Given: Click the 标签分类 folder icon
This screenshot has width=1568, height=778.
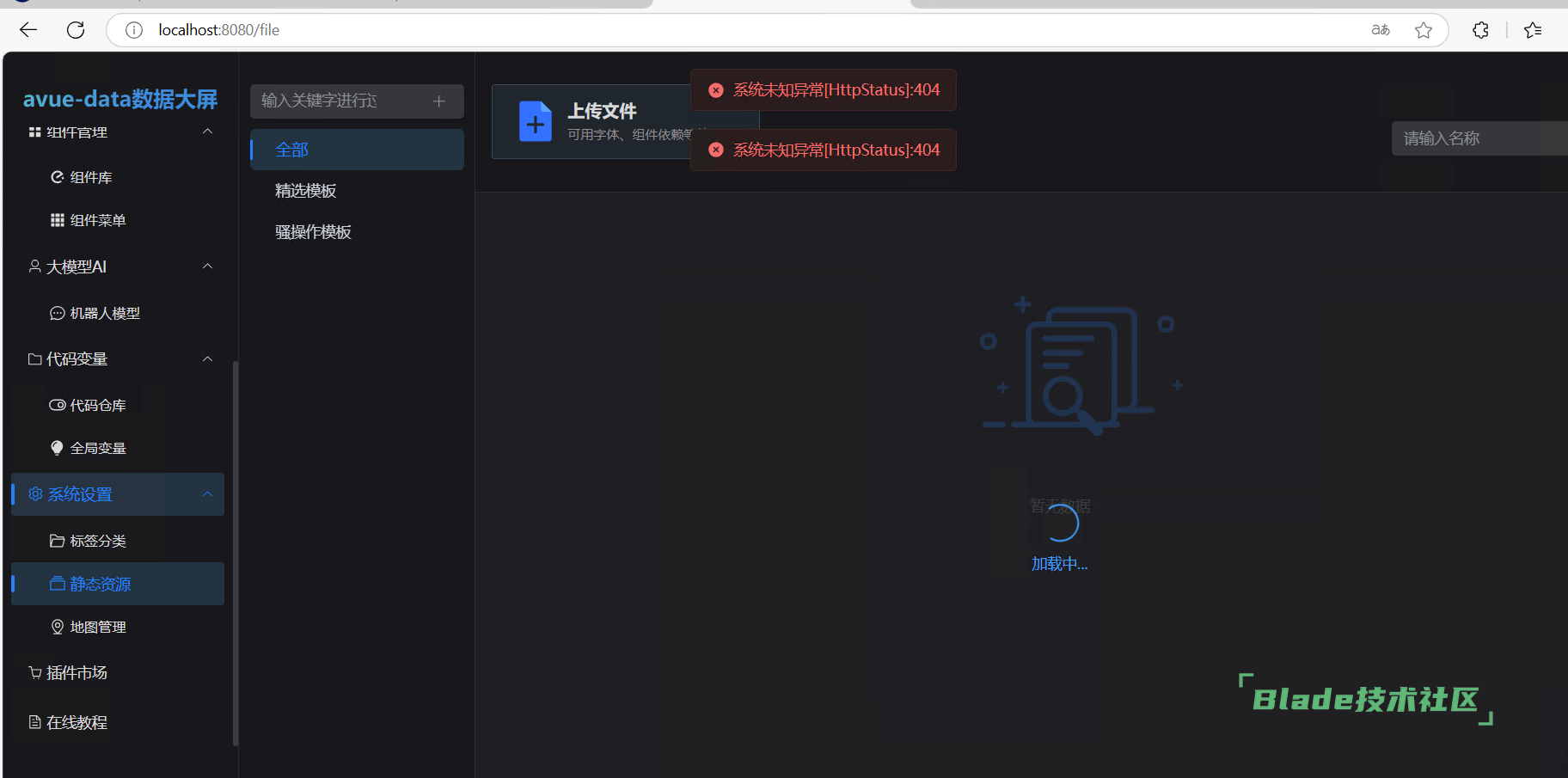Looking at the screenshot, I should (57, 541).
